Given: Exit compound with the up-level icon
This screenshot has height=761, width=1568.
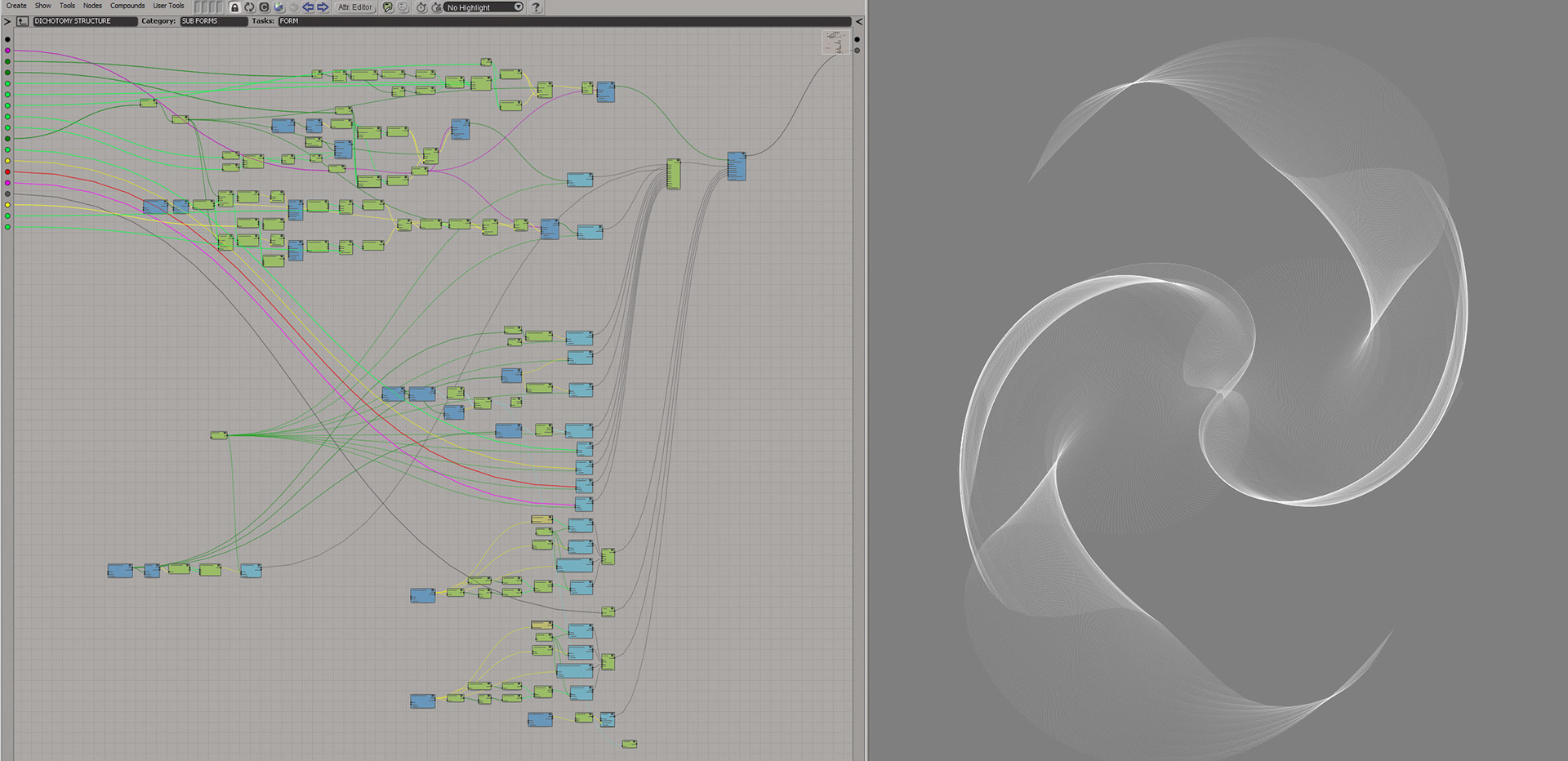Looking at the screenshot, I should click(x=23, y=21).
